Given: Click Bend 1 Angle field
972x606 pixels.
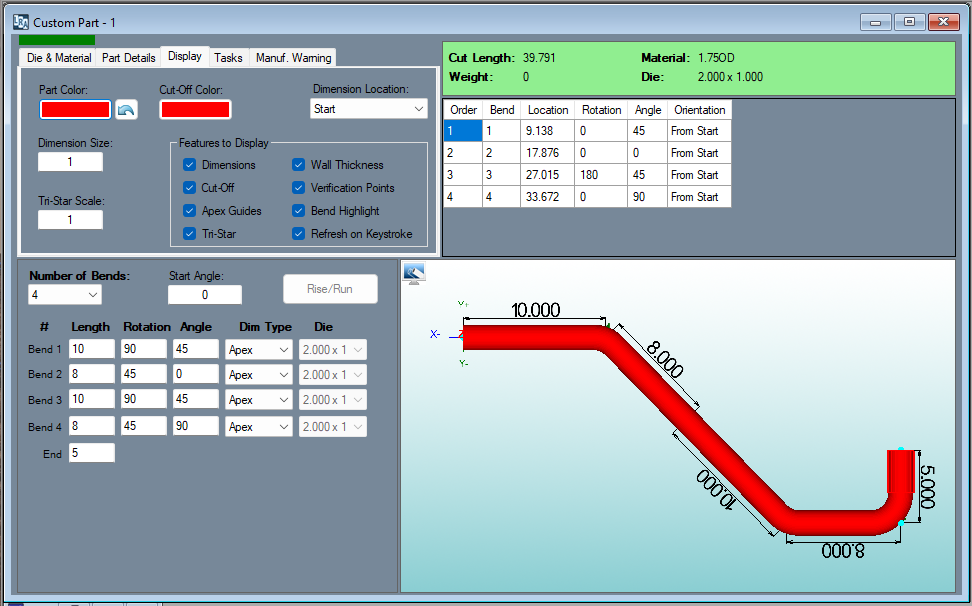Looking at the screenshot, I should point(196,349).
